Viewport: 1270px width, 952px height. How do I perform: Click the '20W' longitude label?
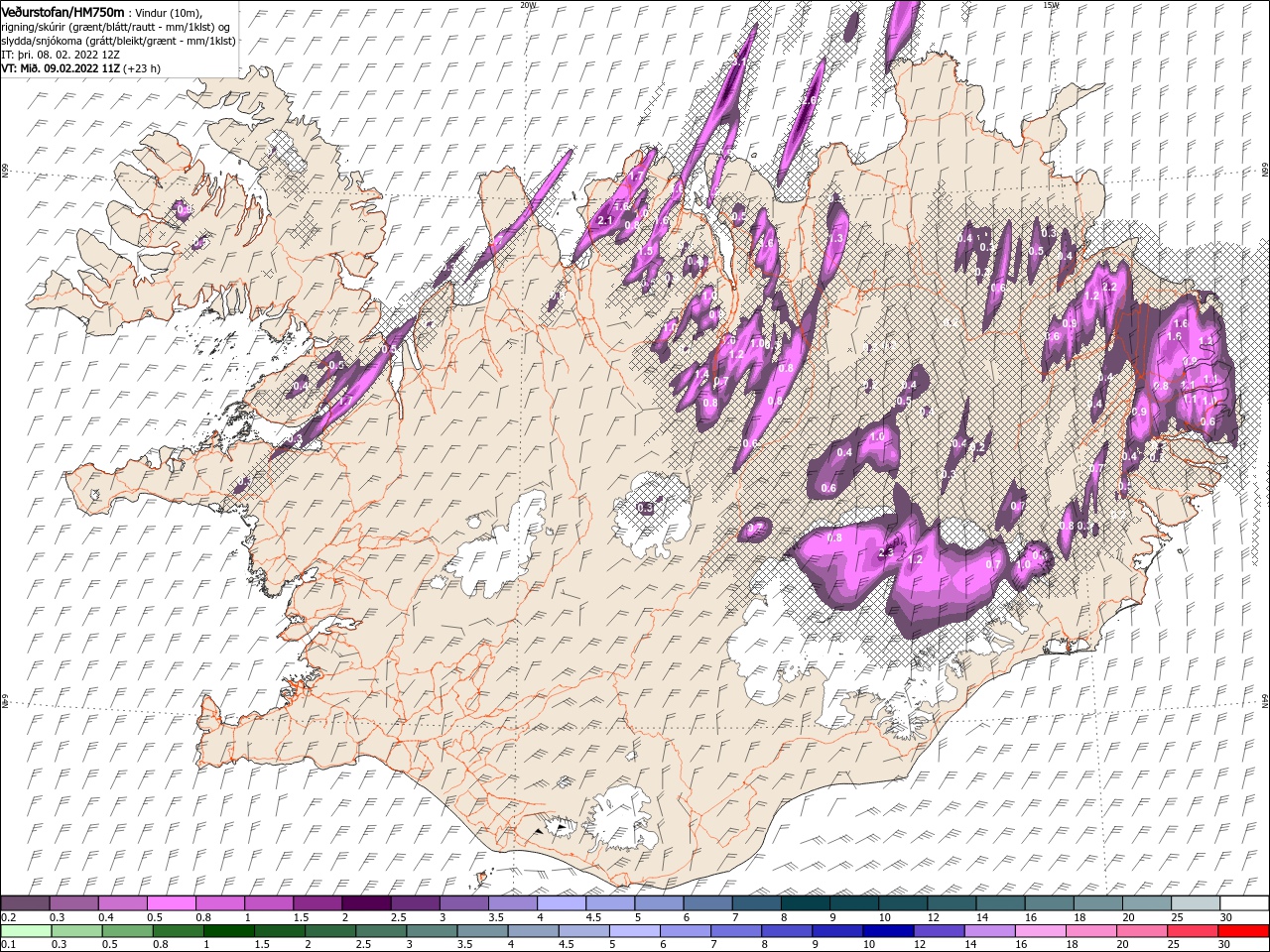pos(528,5)
